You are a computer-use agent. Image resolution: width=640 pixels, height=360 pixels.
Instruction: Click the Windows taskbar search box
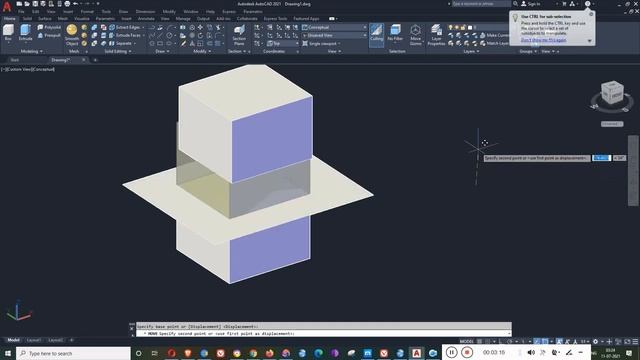coord(73,353)
